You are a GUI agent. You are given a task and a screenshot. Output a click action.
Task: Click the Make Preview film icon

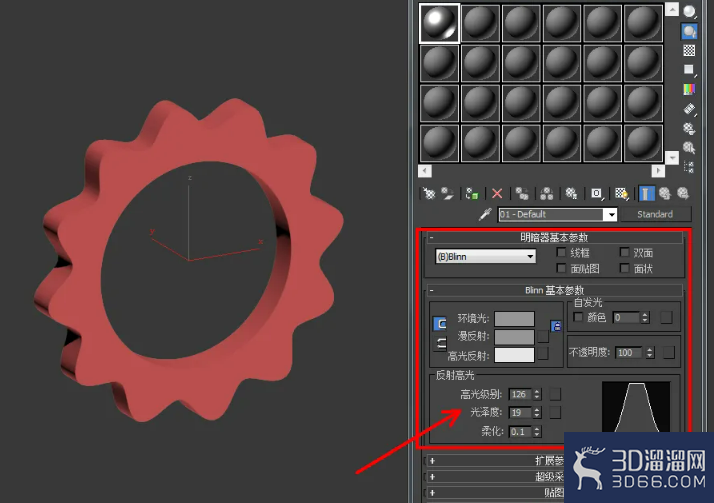click(x=689, y=109)
